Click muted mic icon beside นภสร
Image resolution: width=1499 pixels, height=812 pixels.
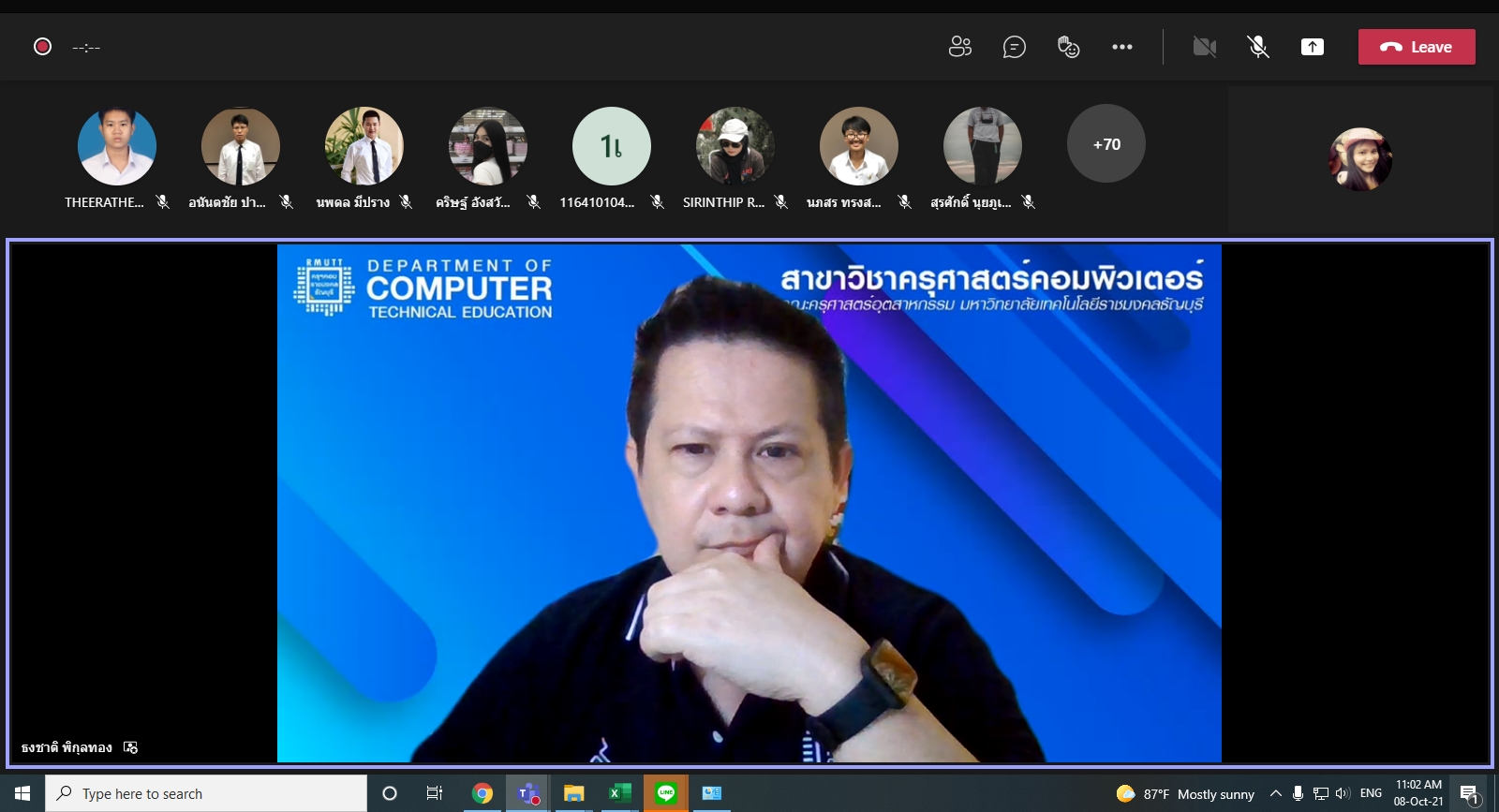[x=904, y=201]
